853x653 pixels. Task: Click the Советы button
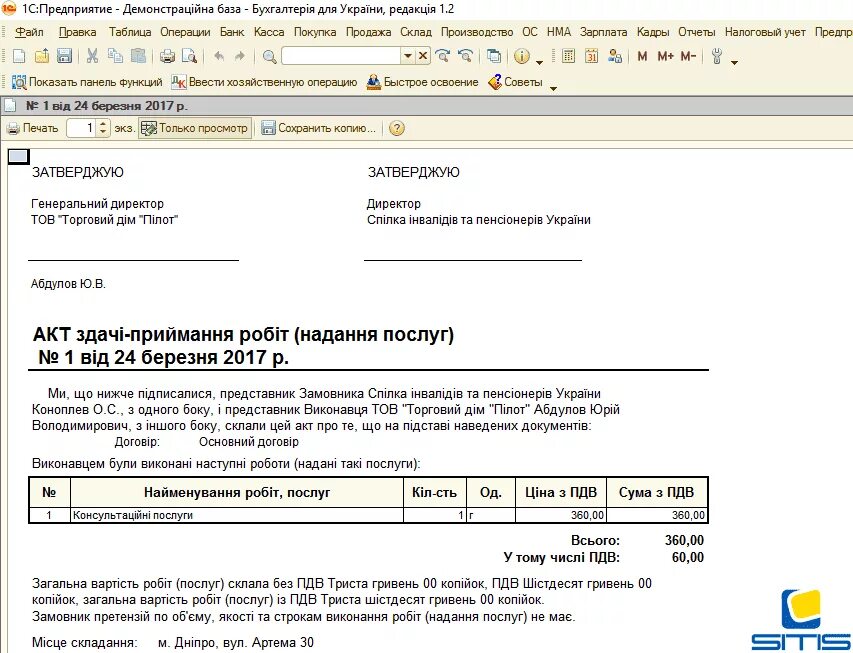pos(516,82)
